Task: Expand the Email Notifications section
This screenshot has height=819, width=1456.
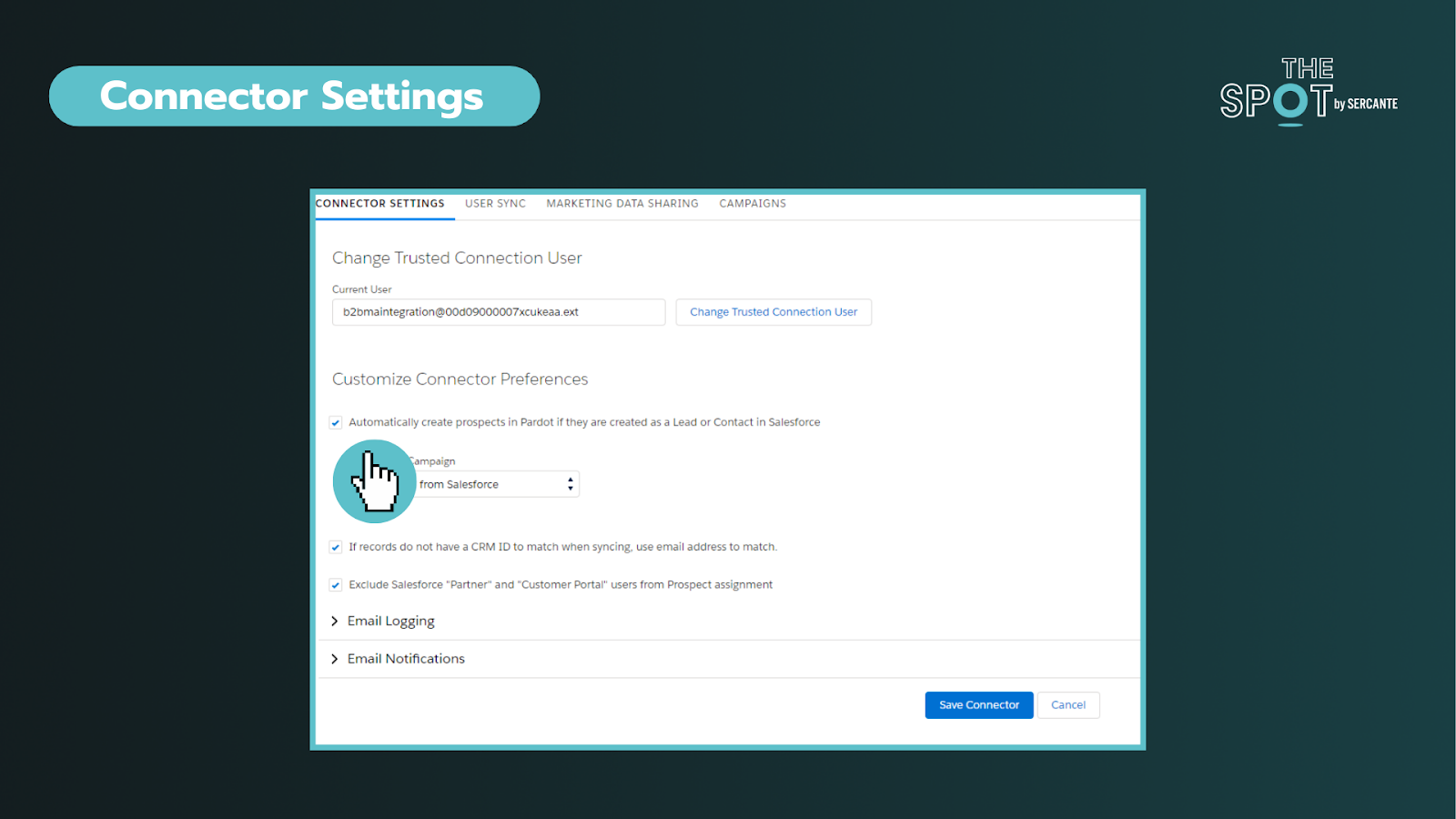Action: click(397, 659)
